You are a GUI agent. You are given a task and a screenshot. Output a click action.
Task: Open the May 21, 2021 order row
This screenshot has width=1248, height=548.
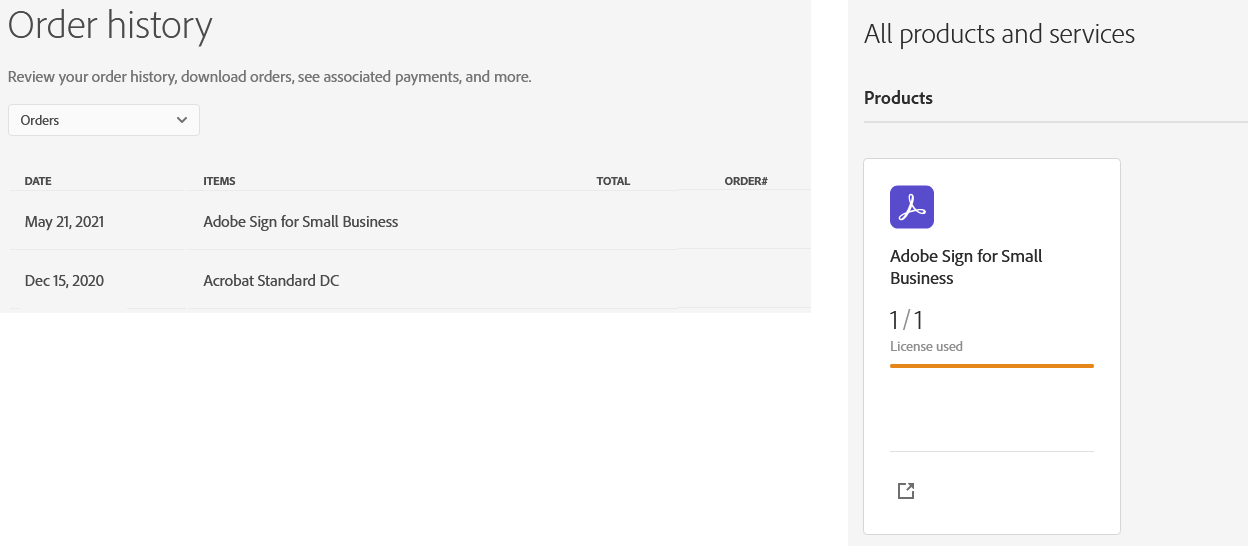tap(64, 222)
